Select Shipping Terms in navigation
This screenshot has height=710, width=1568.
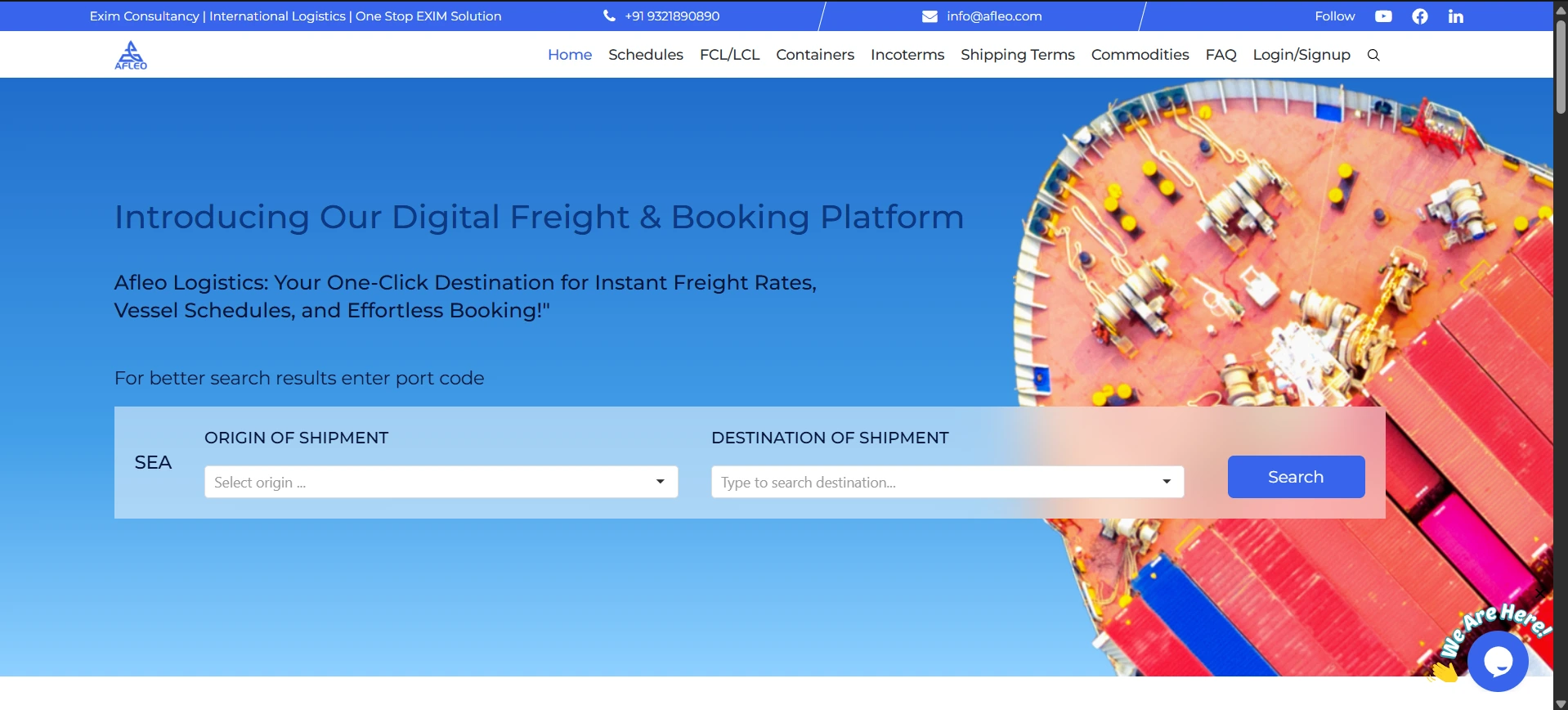point(1017,55)
